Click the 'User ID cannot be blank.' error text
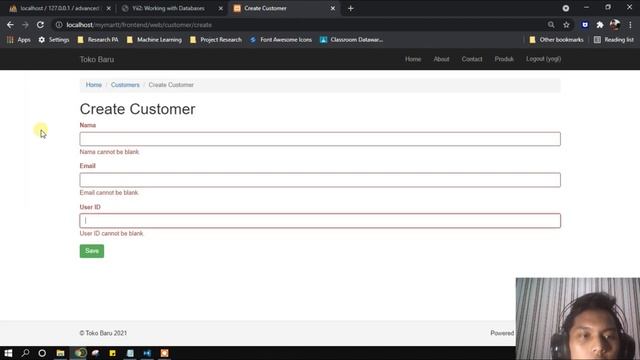Image resolution: width=640 pixels, height=360 pixels. click(x=111, y=233)
